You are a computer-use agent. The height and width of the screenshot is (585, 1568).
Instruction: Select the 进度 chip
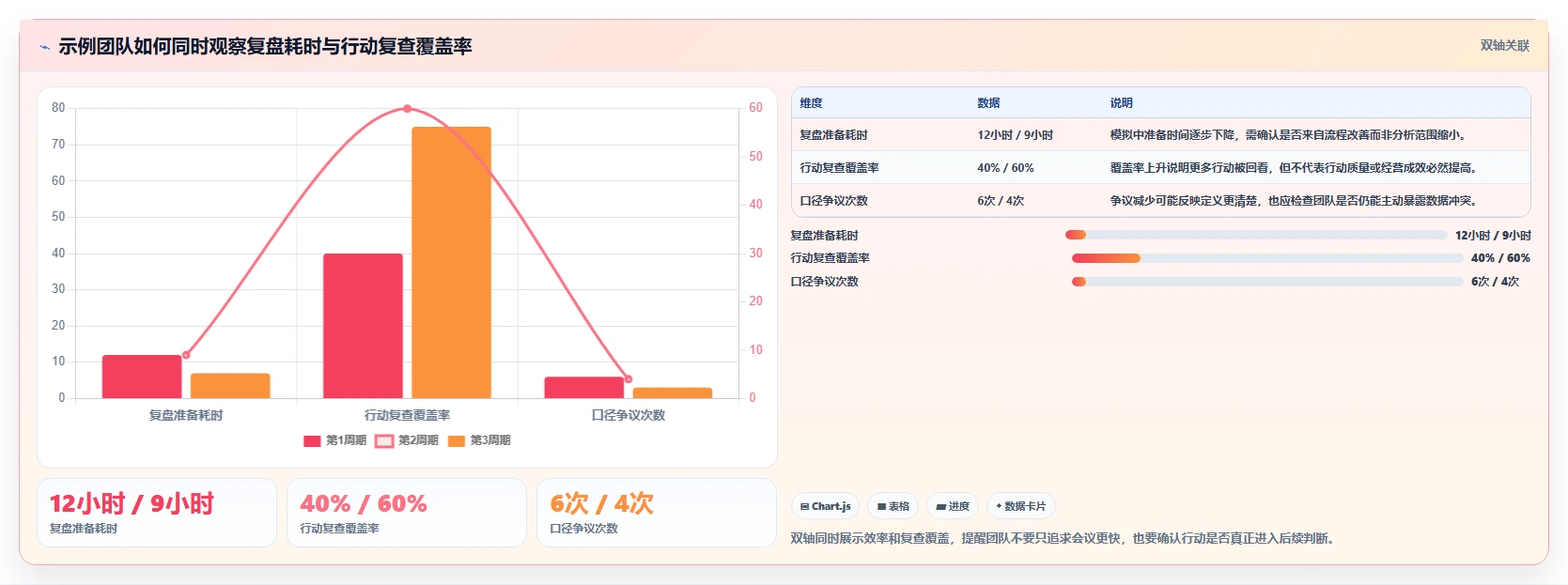click(953, 506)
